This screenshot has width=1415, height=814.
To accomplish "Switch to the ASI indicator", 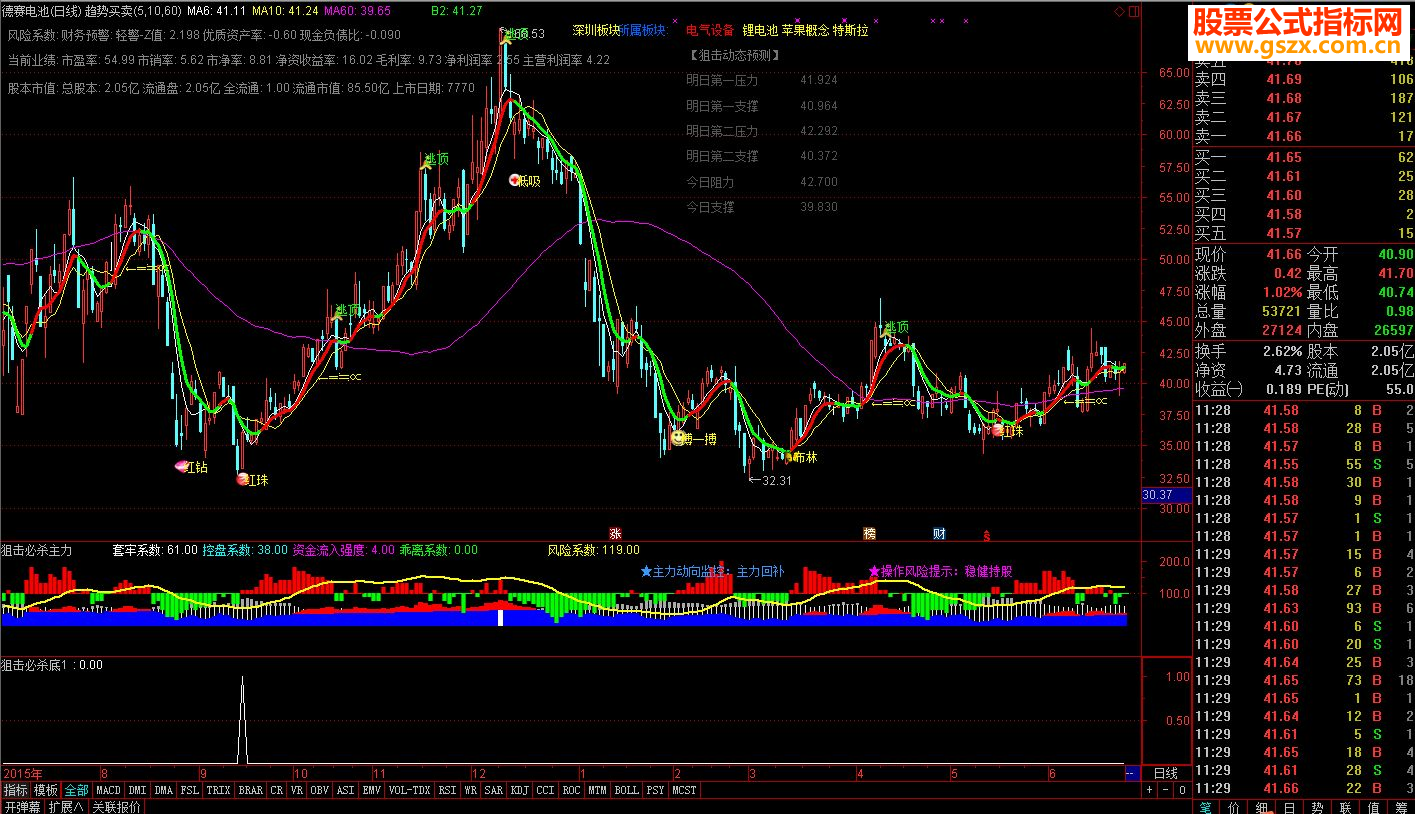I will [x=346, y=790].
